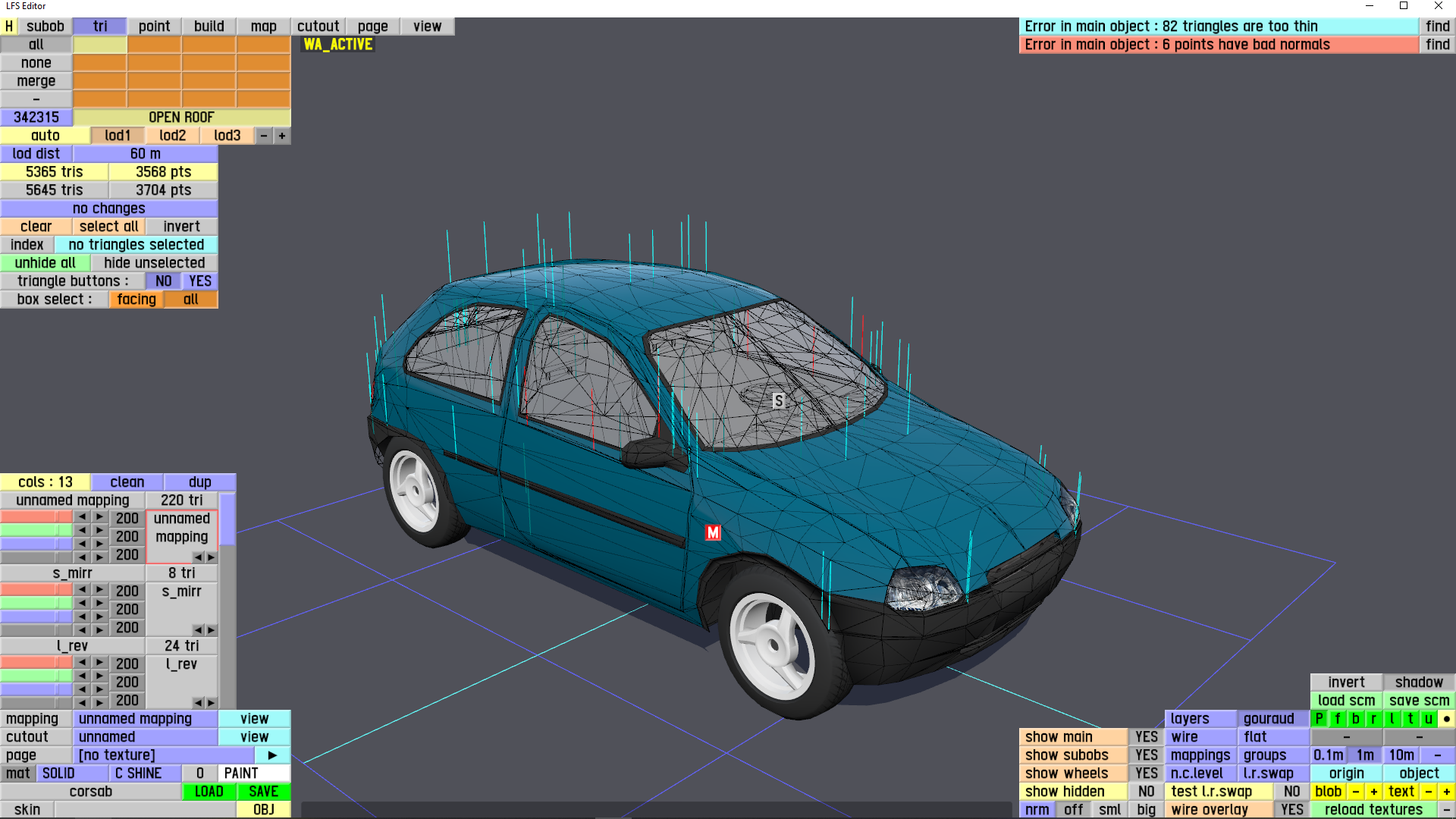Click the P layer button in green row
1456x819 pixels.
1319,719
